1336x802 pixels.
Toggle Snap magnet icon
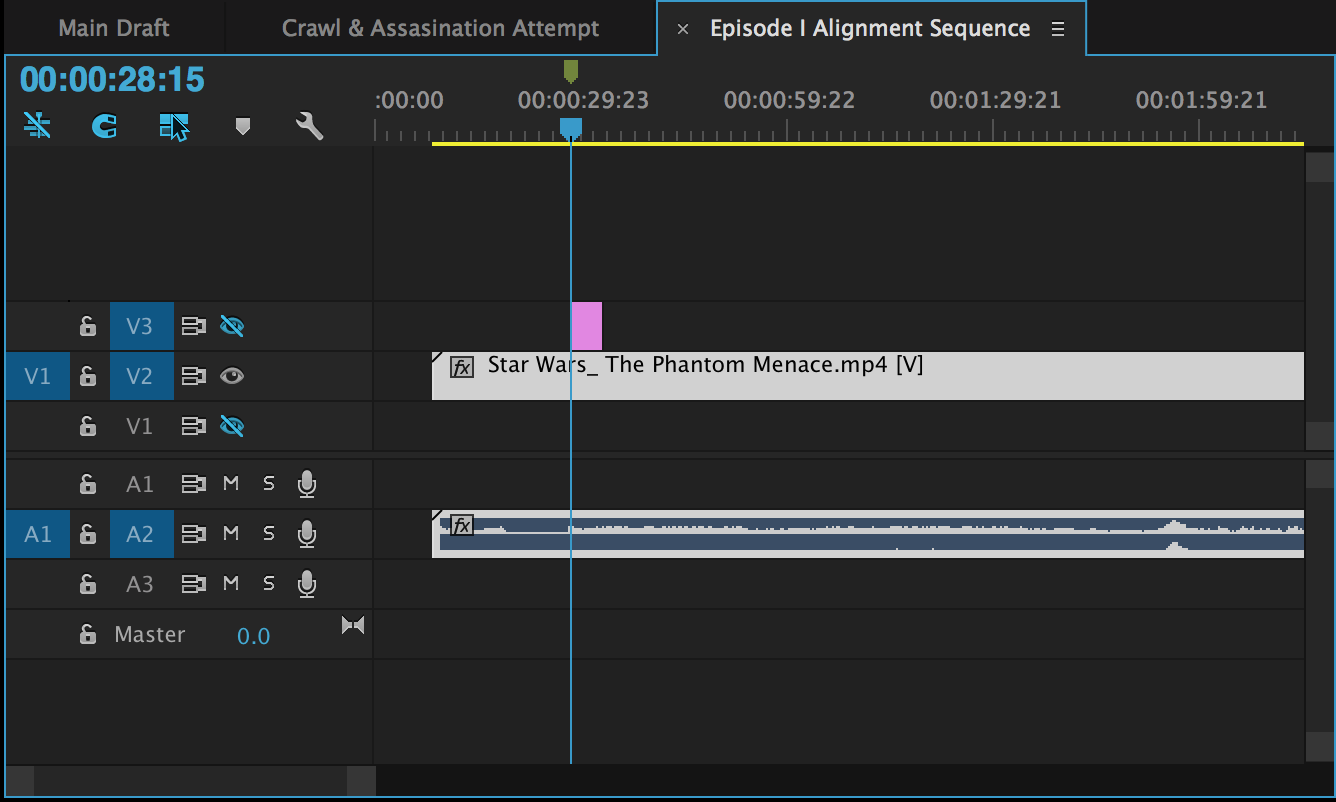coord(104,125)
